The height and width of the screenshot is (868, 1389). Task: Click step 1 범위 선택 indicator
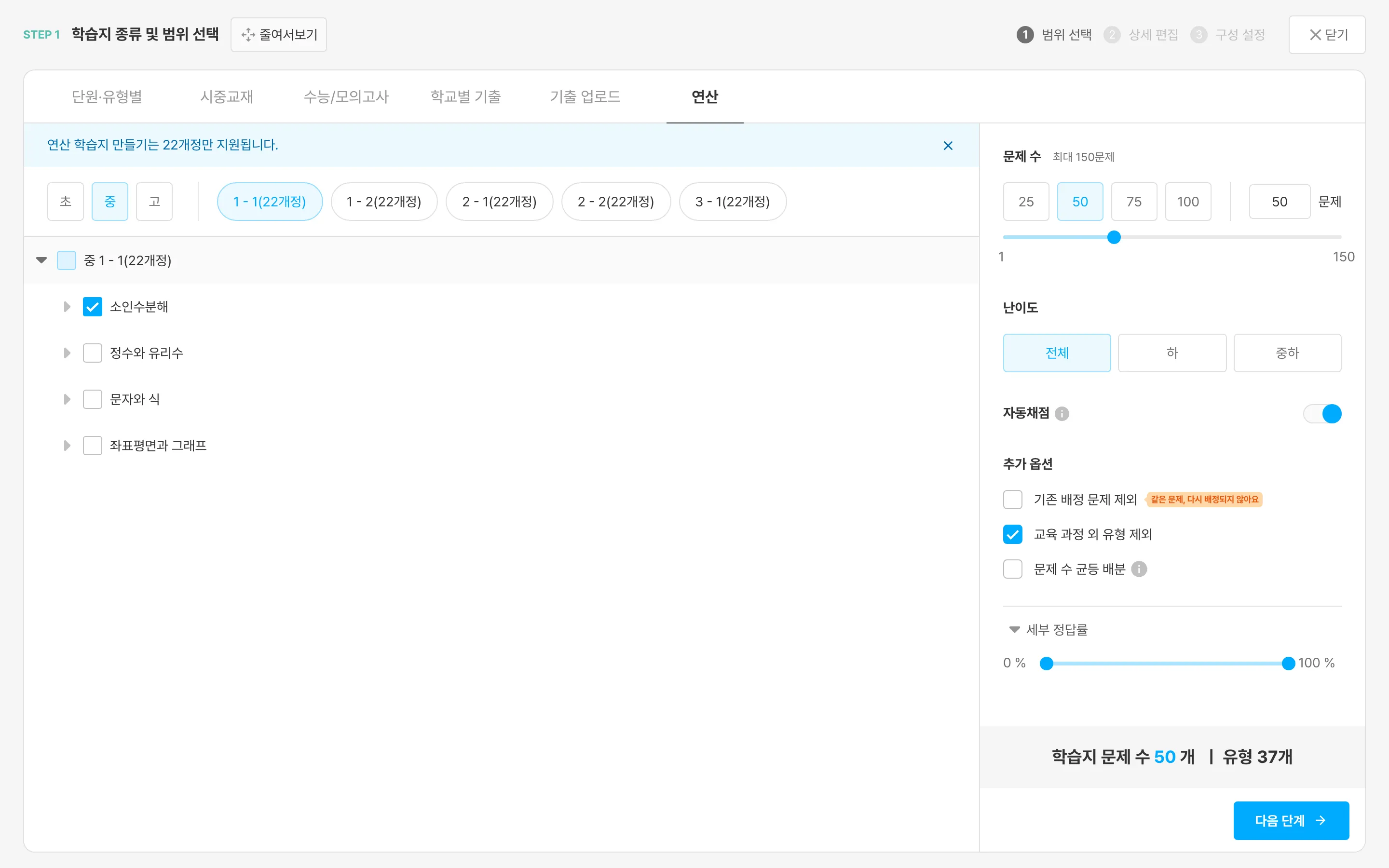[x=1054, y=34]
